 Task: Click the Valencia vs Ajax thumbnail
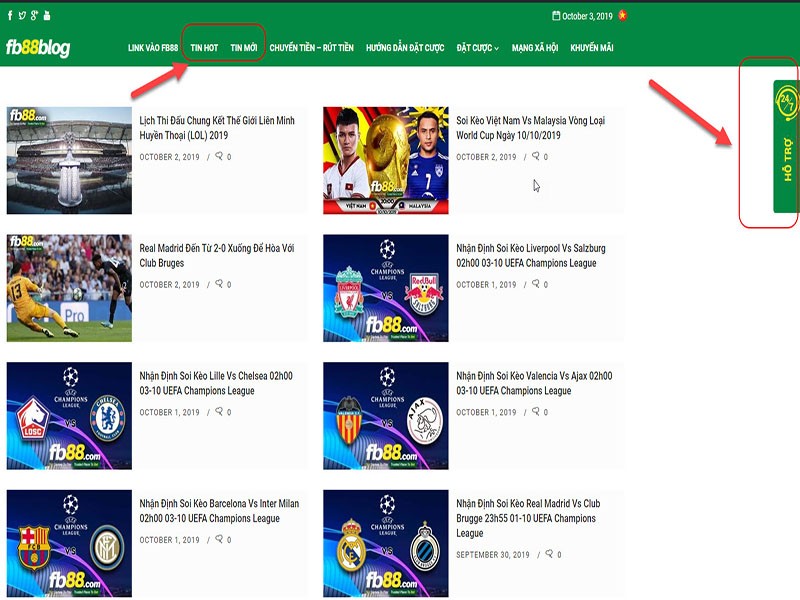[x=386, y=416]
